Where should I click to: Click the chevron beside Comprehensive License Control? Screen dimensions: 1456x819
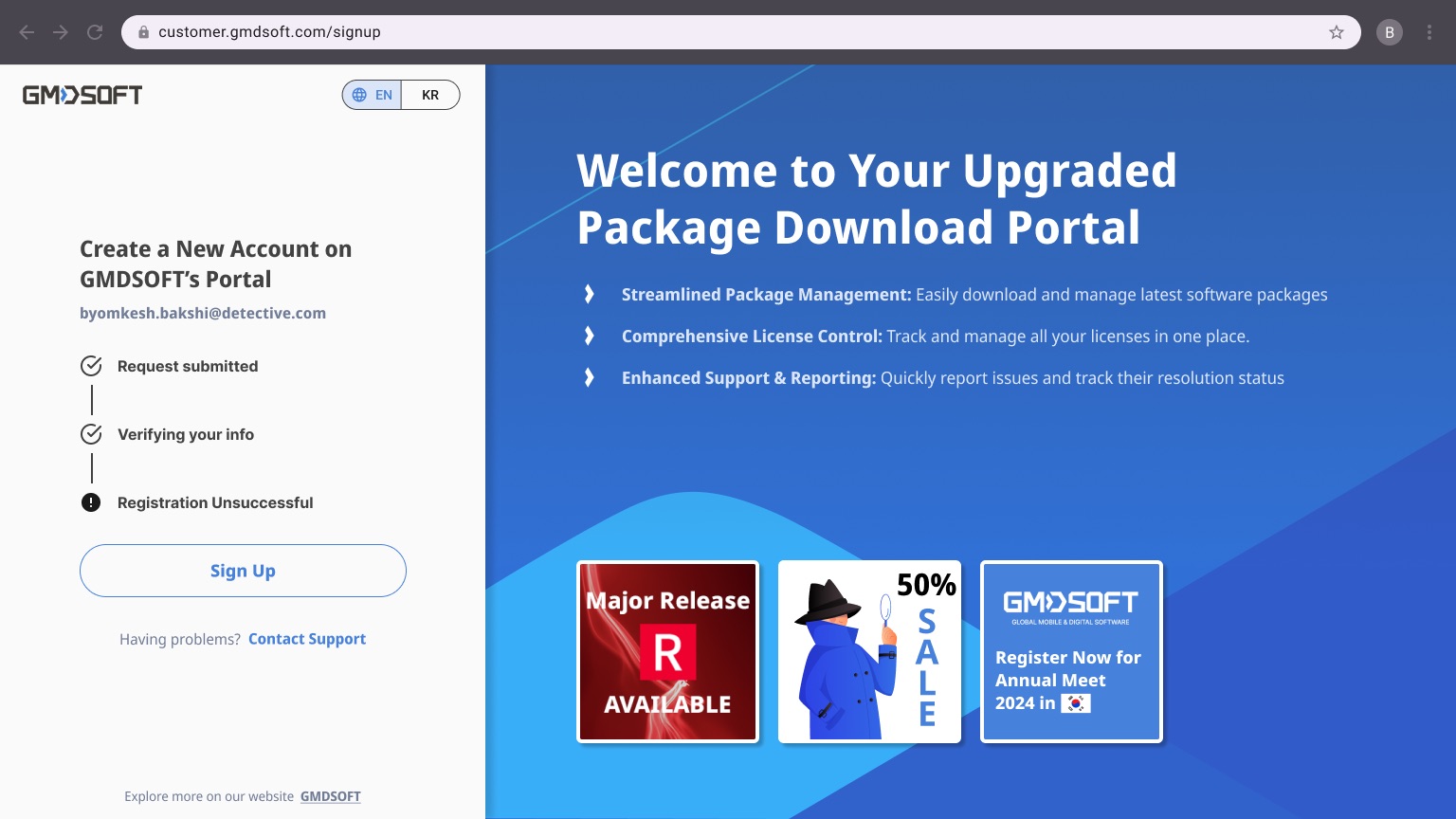pos(590,337)
